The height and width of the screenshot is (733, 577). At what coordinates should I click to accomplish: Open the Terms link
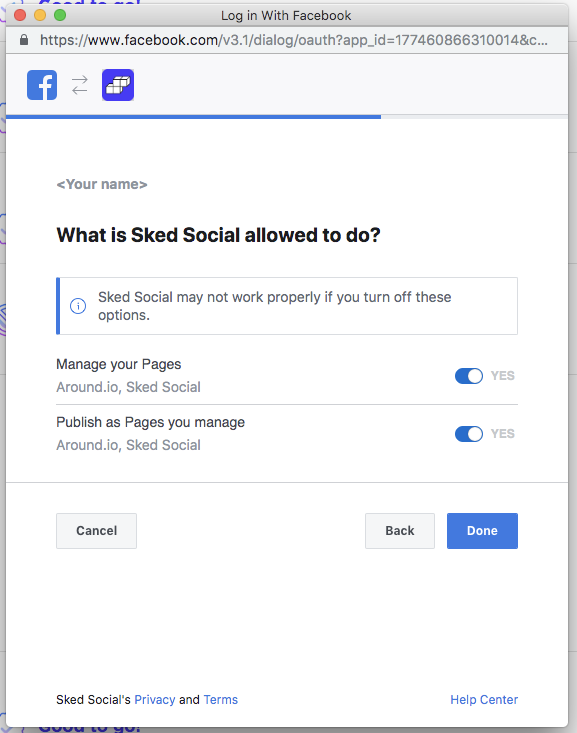point(221,700)
